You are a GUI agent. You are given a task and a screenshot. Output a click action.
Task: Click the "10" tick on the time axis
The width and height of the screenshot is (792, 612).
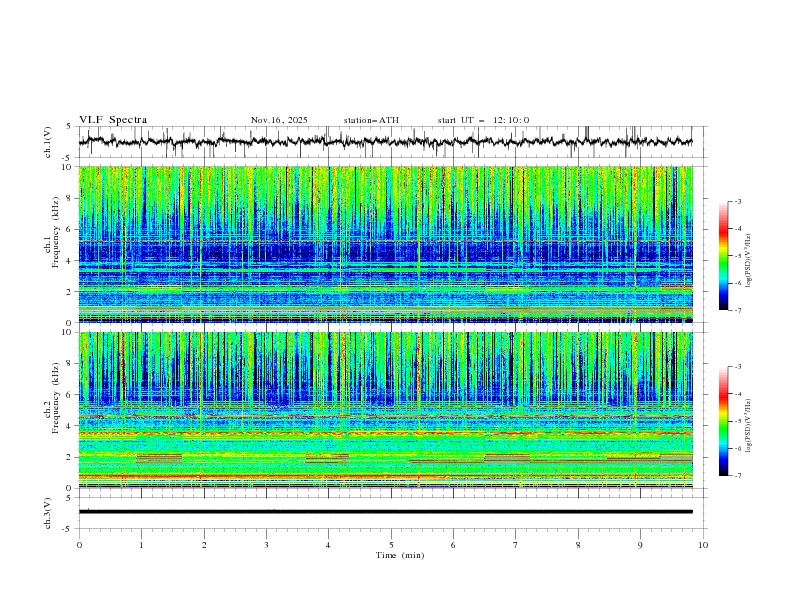click(x=703, y=545)
